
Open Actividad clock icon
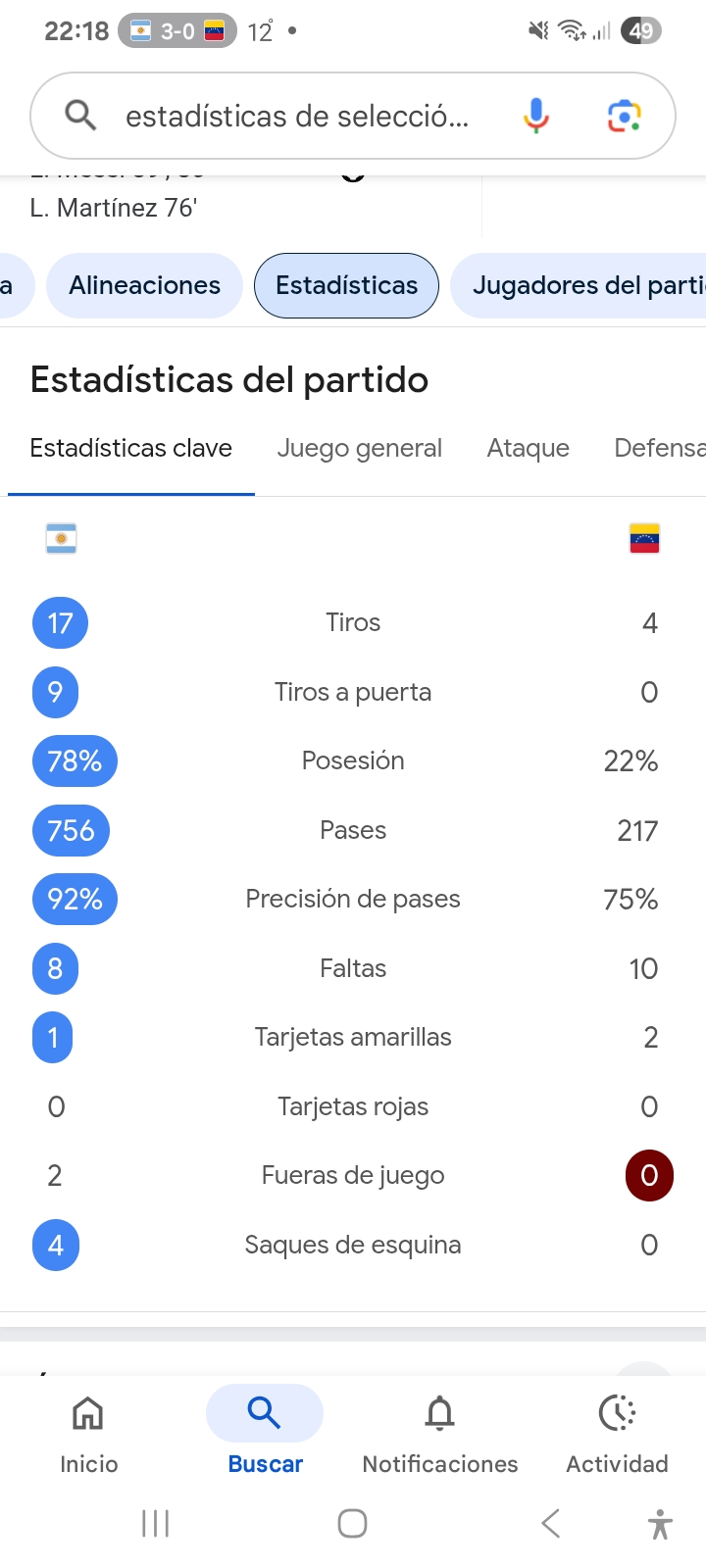[617, 1413]
